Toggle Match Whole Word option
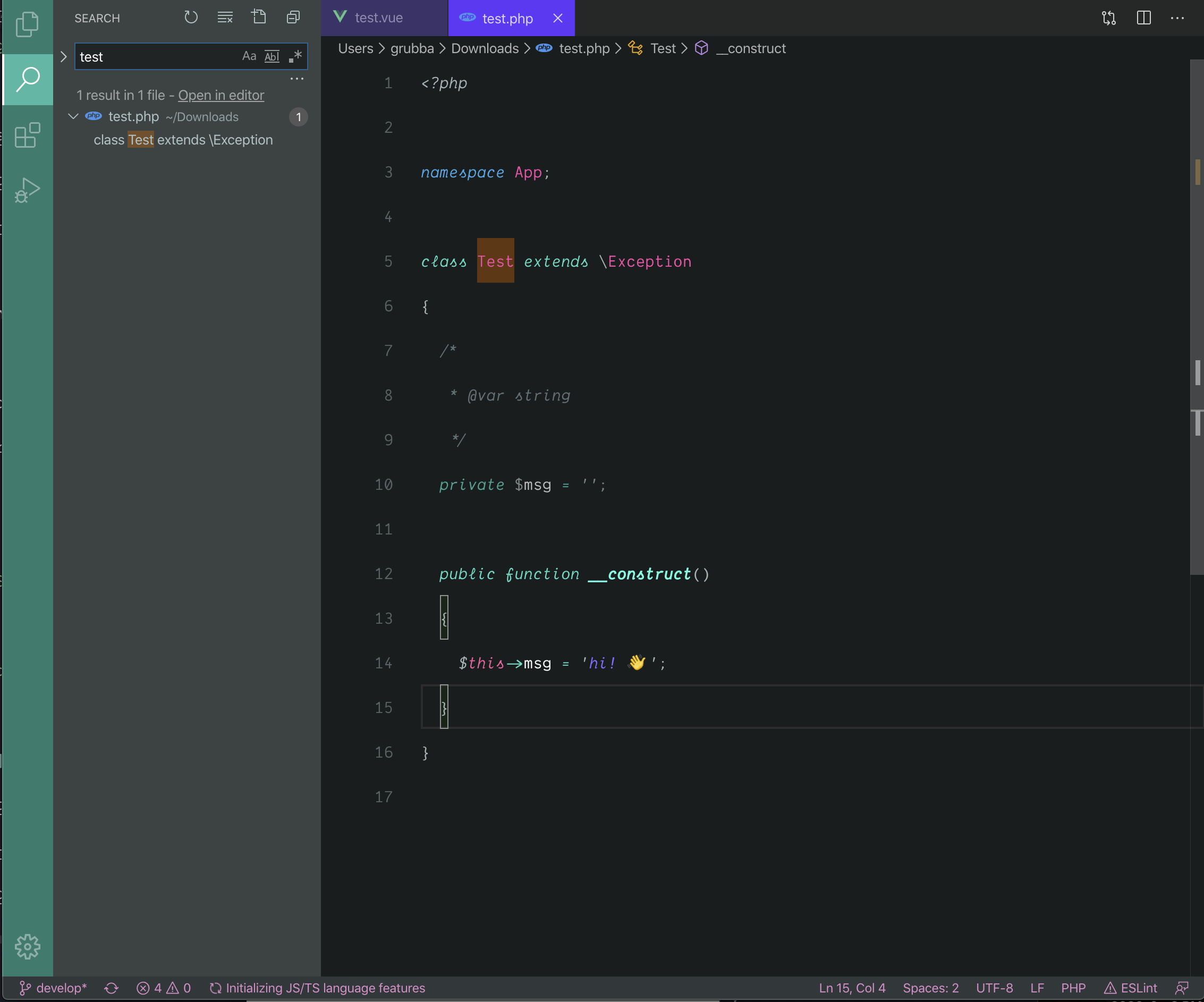1204x1002 pixels. (x=272, y=56)
